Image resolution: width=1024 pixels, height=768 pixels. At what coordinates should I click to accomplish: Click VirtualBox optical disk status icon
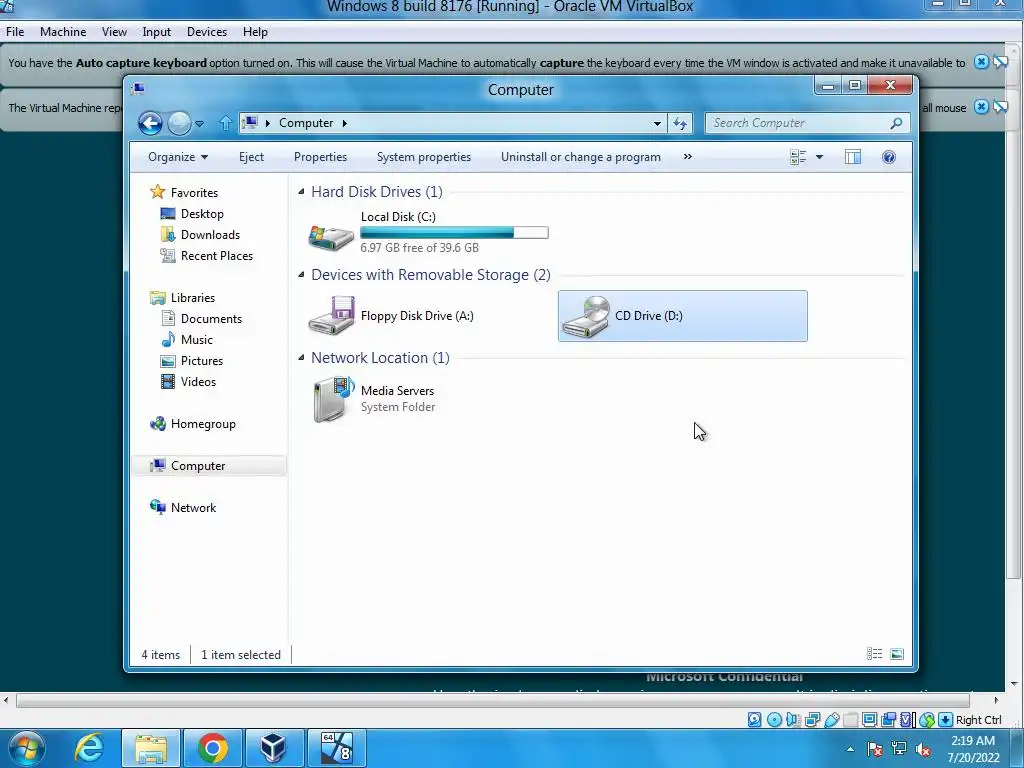(774, 720)
